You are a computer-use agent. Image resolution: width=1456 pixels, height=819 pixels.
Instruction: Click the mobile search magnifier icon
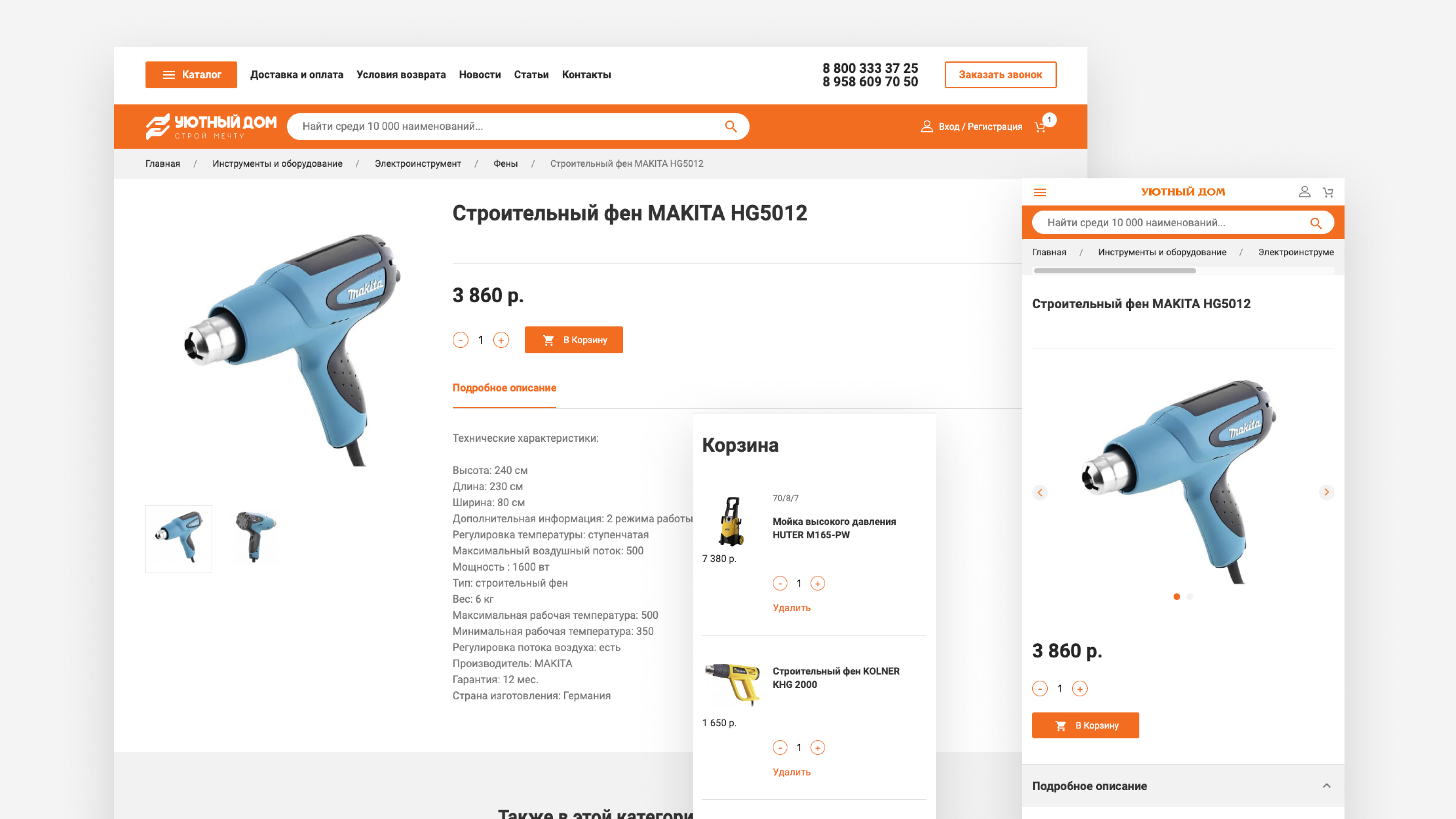(1316, 223)
